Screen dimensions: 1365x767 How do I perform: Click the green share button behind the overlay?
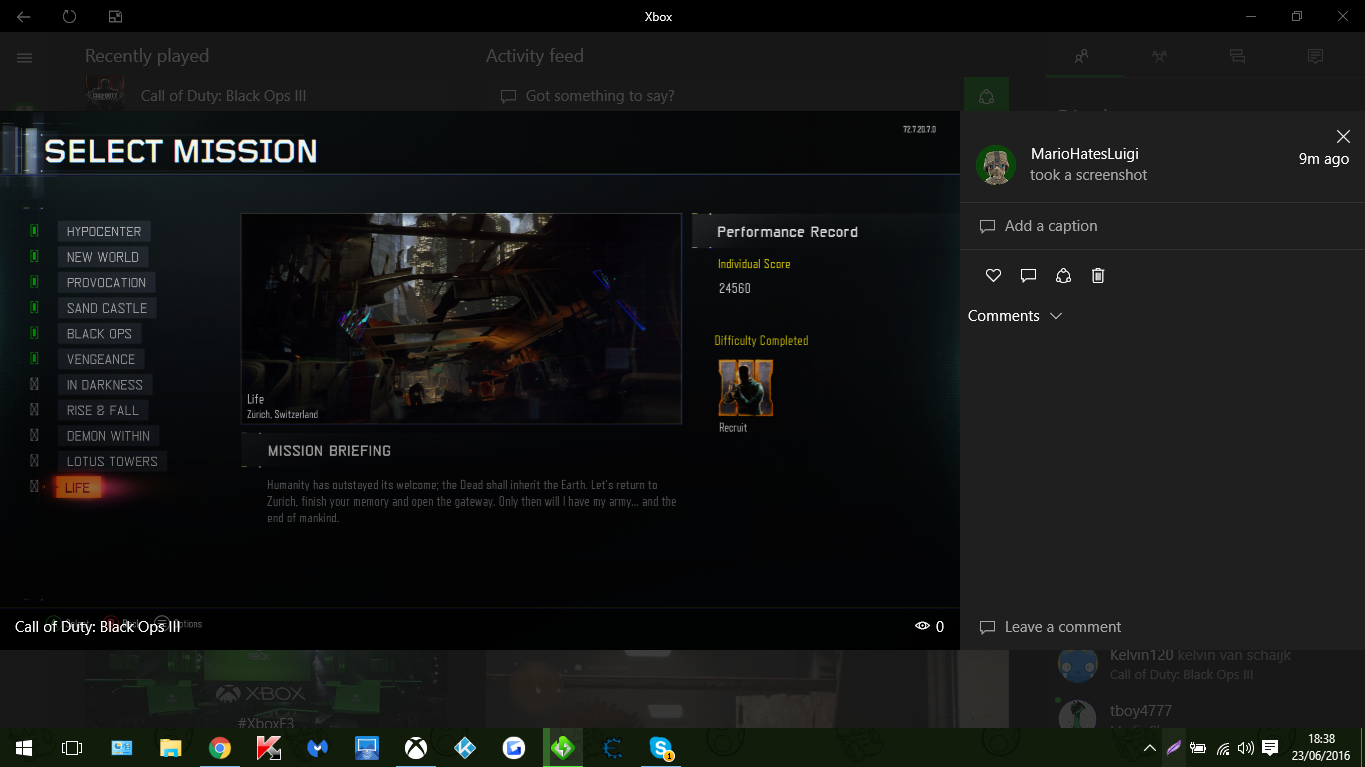986,95
